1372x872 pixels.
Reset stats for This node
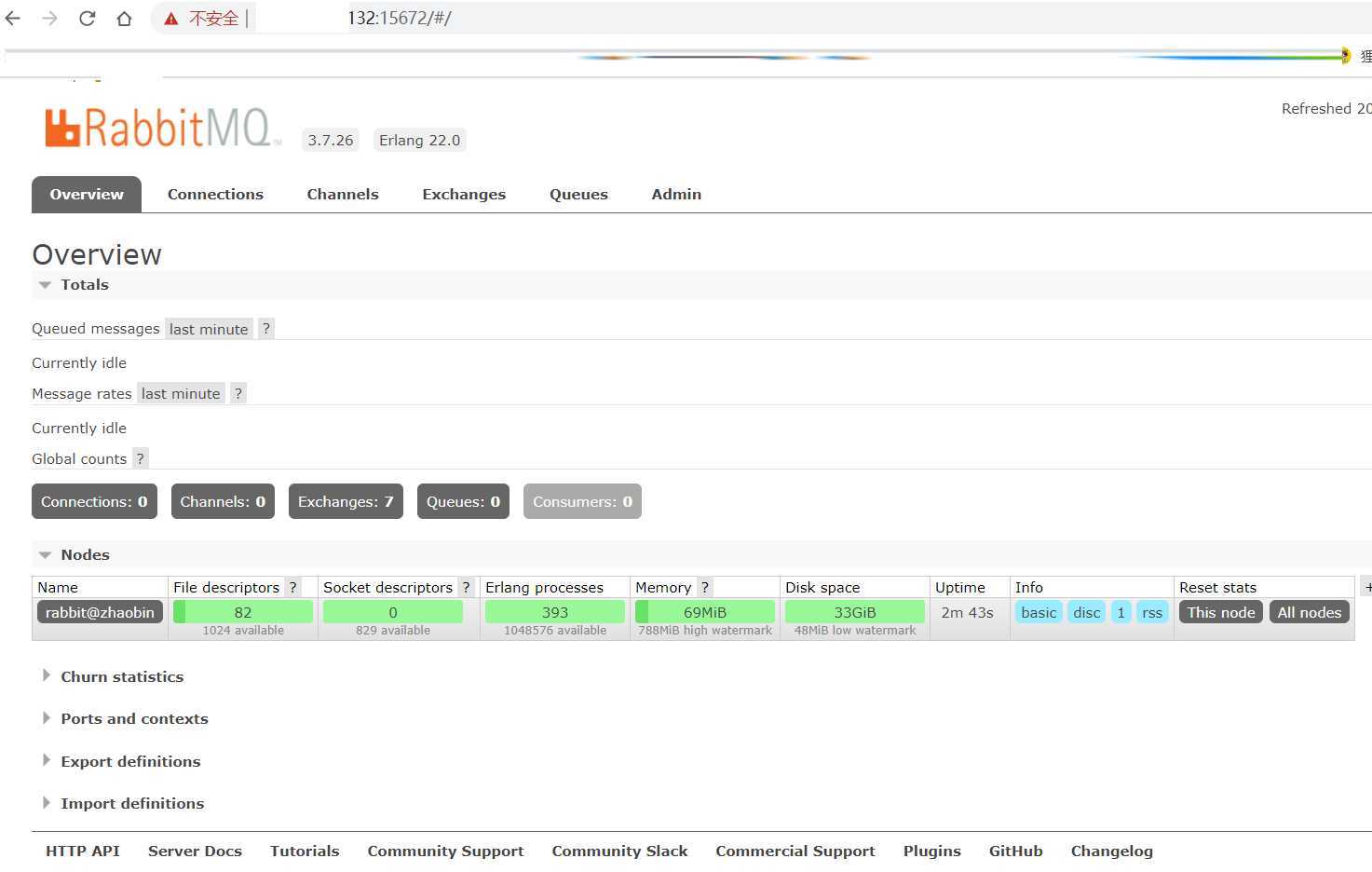coord(1220,613)
